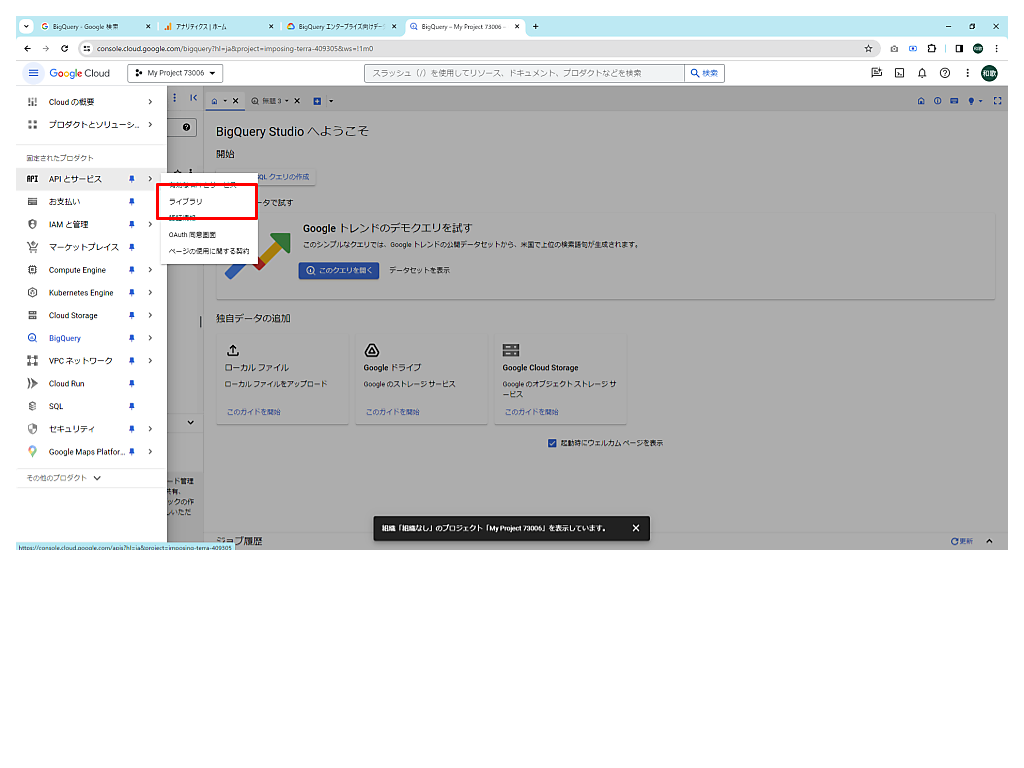Open the green account avatar
The height and width of the screenshot is (768, 1024).
(x=989, y=73)
